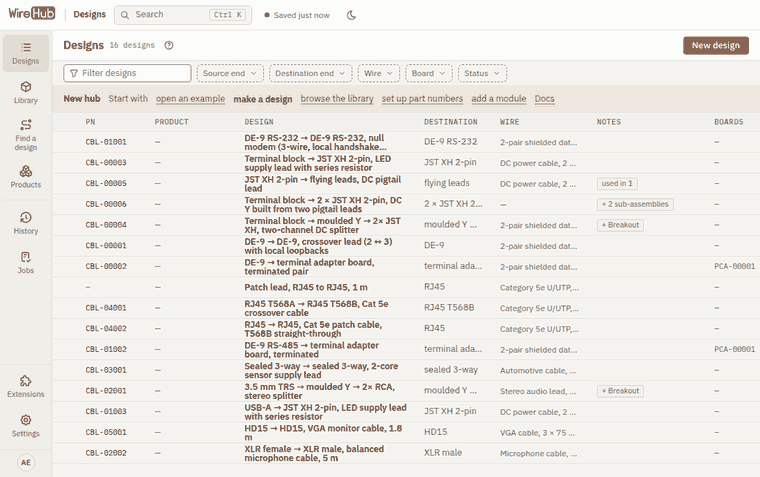Viewport: 760px width, 477px height.
Task: Open Products in the sidebar
Action: 26,177
